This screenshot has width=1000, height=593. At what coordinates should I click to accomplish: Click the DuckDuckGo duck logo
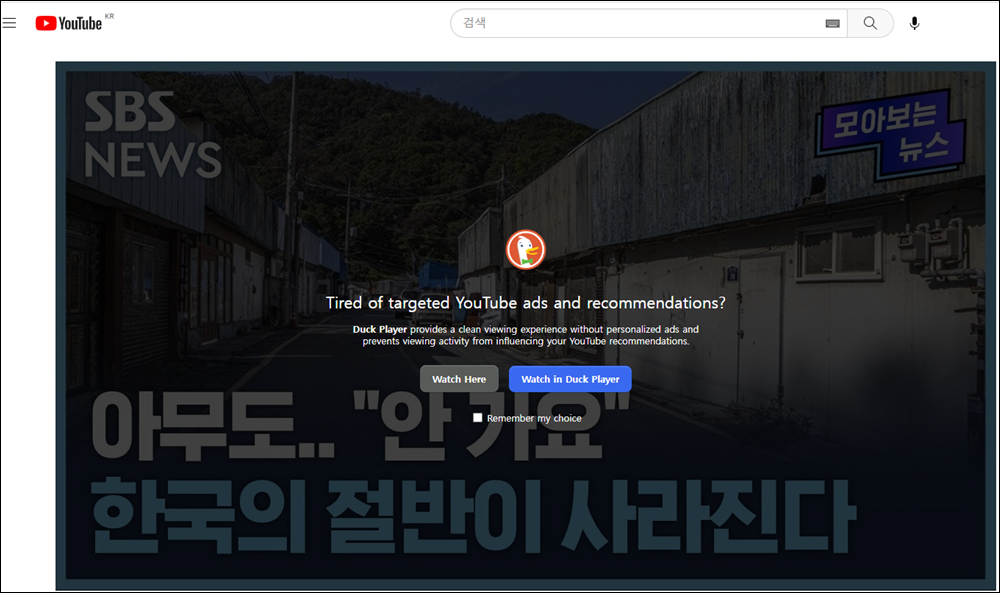[x=526, y=249]
